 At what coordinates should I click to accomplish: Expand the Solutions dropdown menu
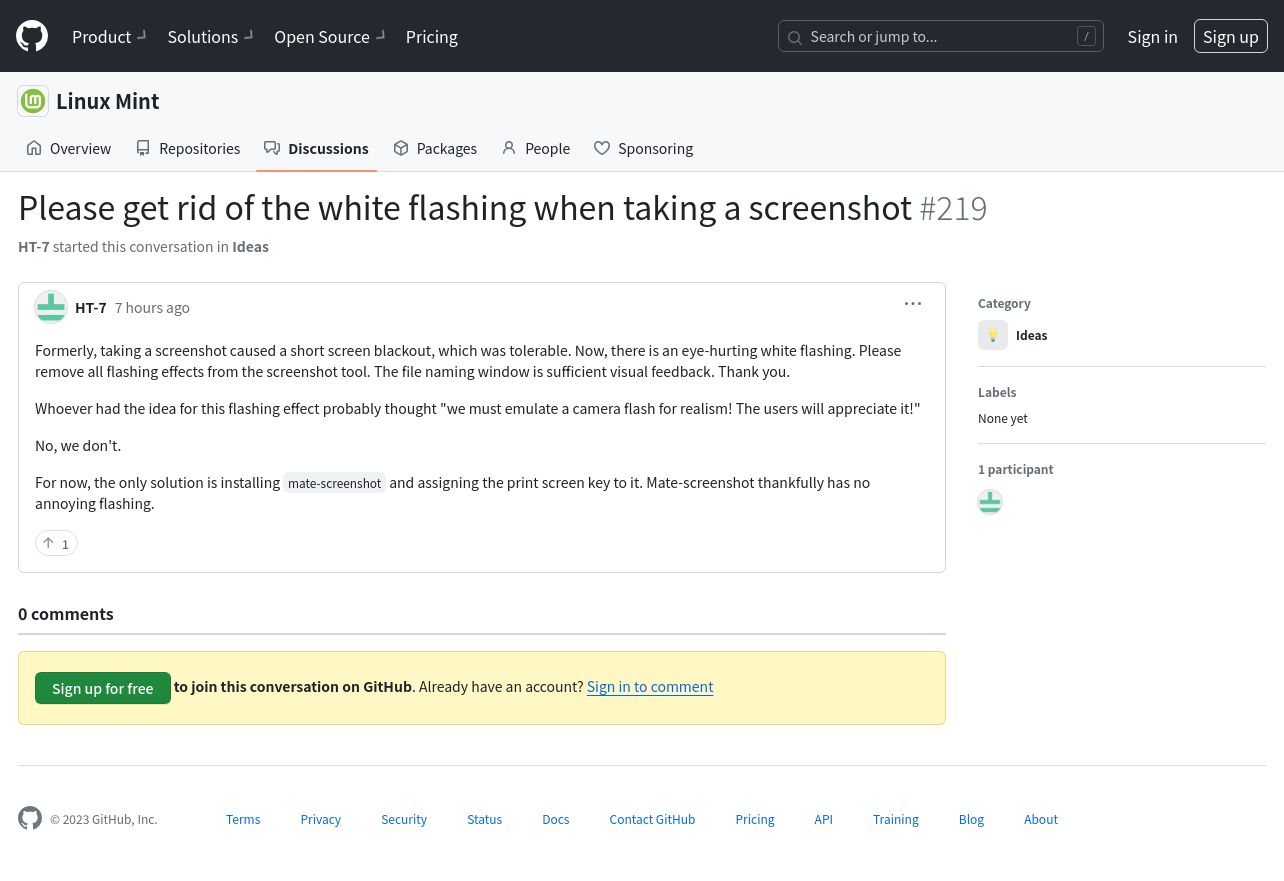pyautogui.click(x=210, y=36)
